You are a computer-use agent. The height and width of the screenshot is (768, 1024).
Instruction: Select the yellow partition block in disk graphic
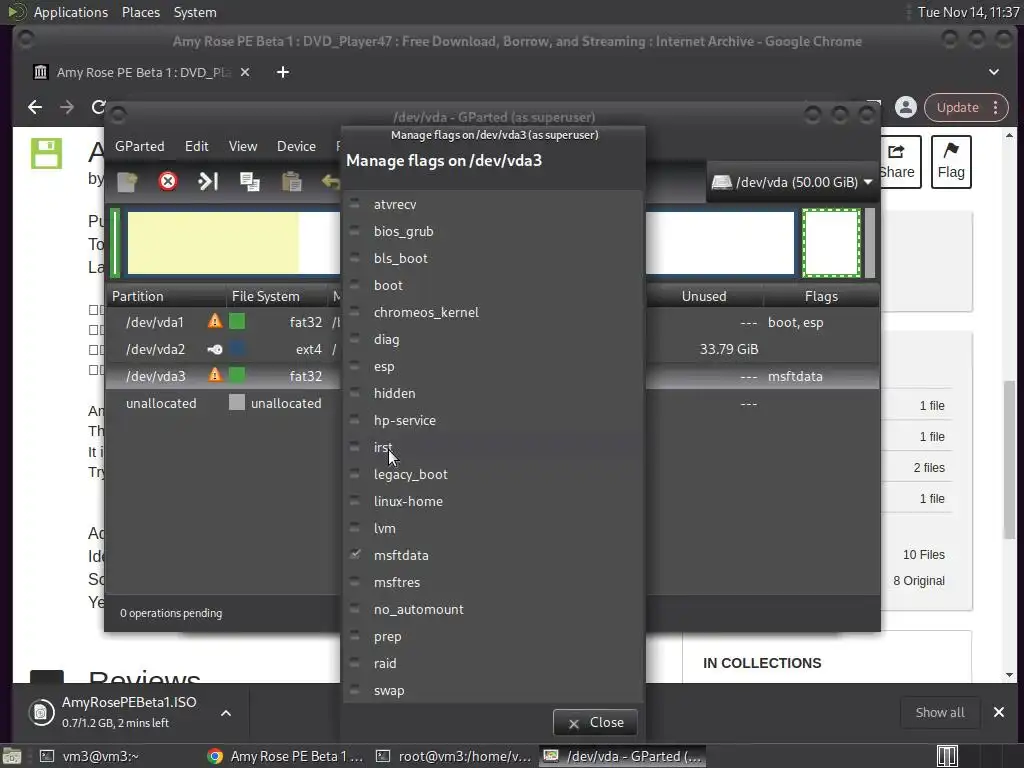click(213, 243)
